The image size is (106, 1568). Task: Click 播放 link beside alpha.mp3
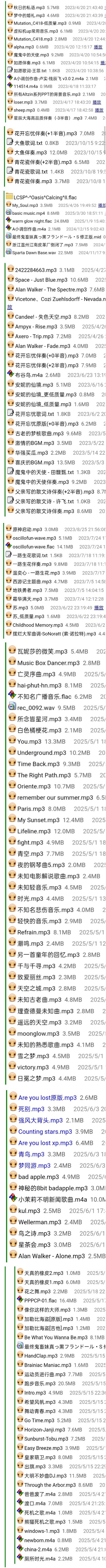click(x=98, y=47)
